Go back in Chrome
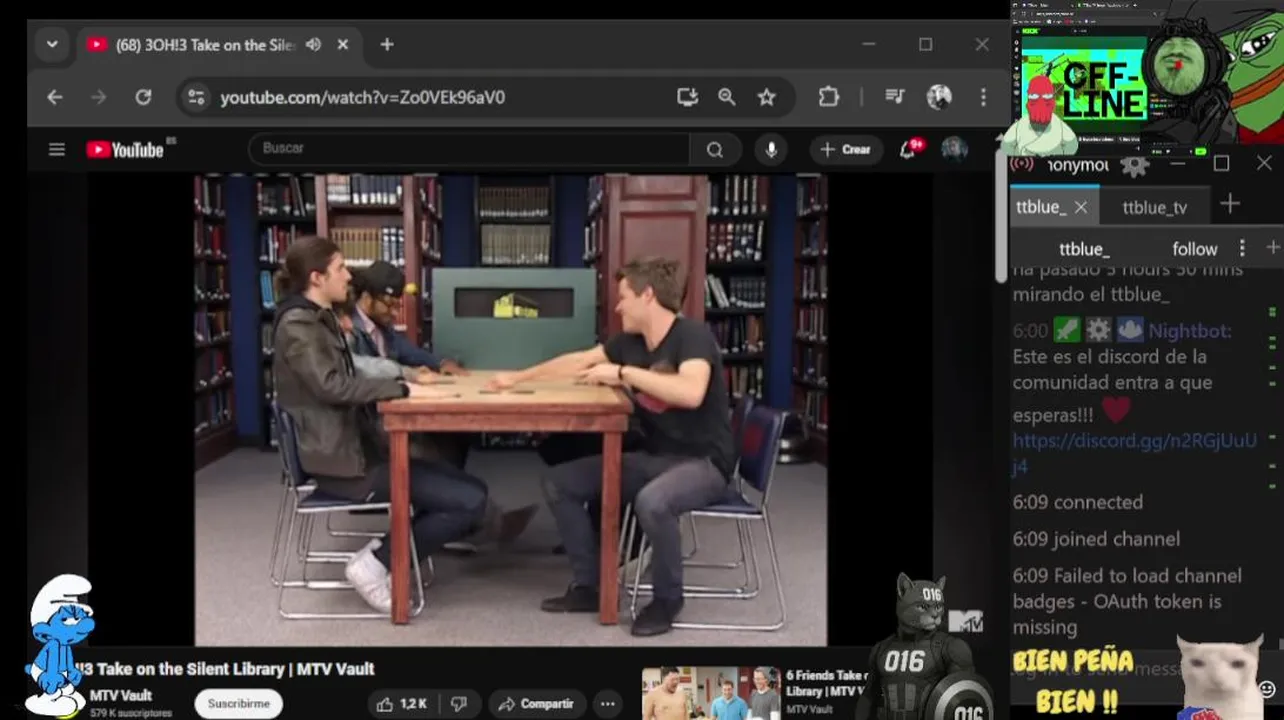The width and height of the screenshot is (1284, 720). (55, 97)
